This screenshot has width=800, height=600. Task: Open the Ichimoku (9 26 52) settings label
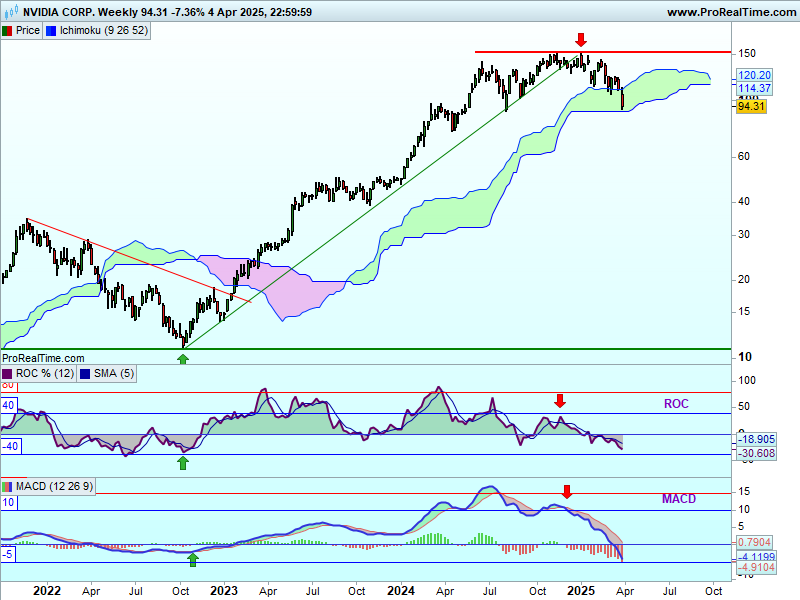tap(104, 31)
